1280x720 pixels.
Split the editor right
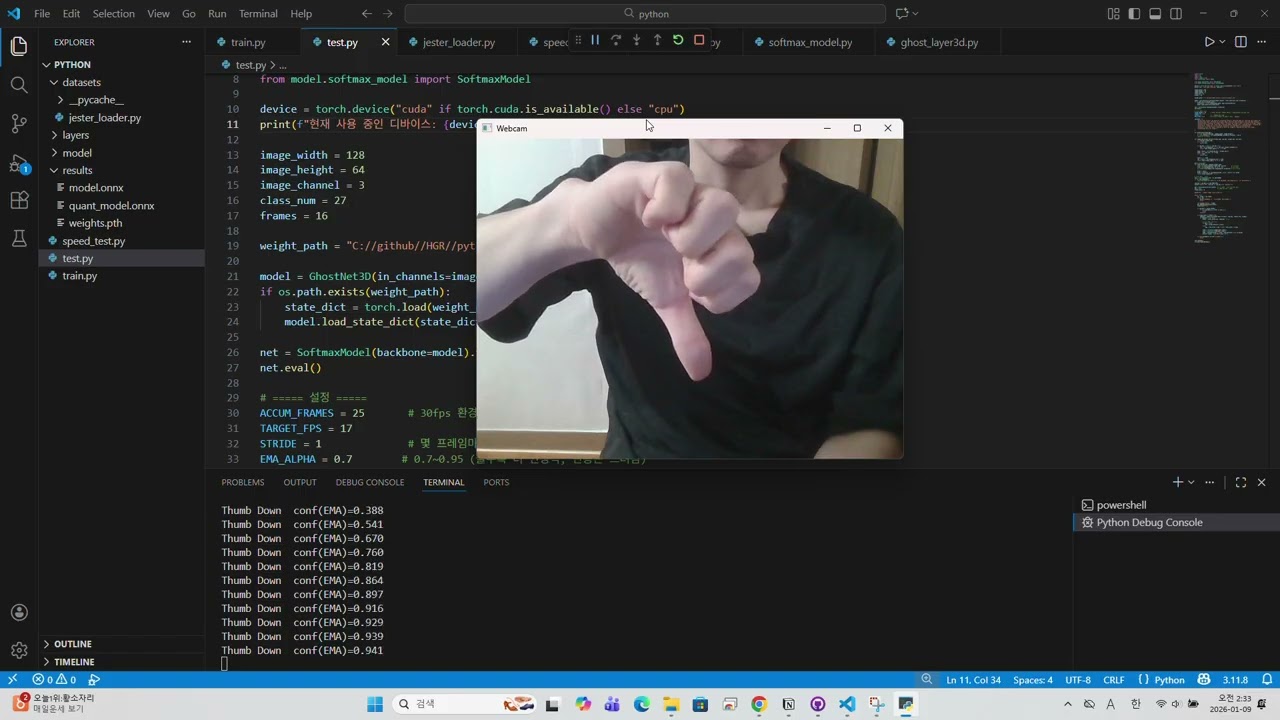pos(1241,42)
